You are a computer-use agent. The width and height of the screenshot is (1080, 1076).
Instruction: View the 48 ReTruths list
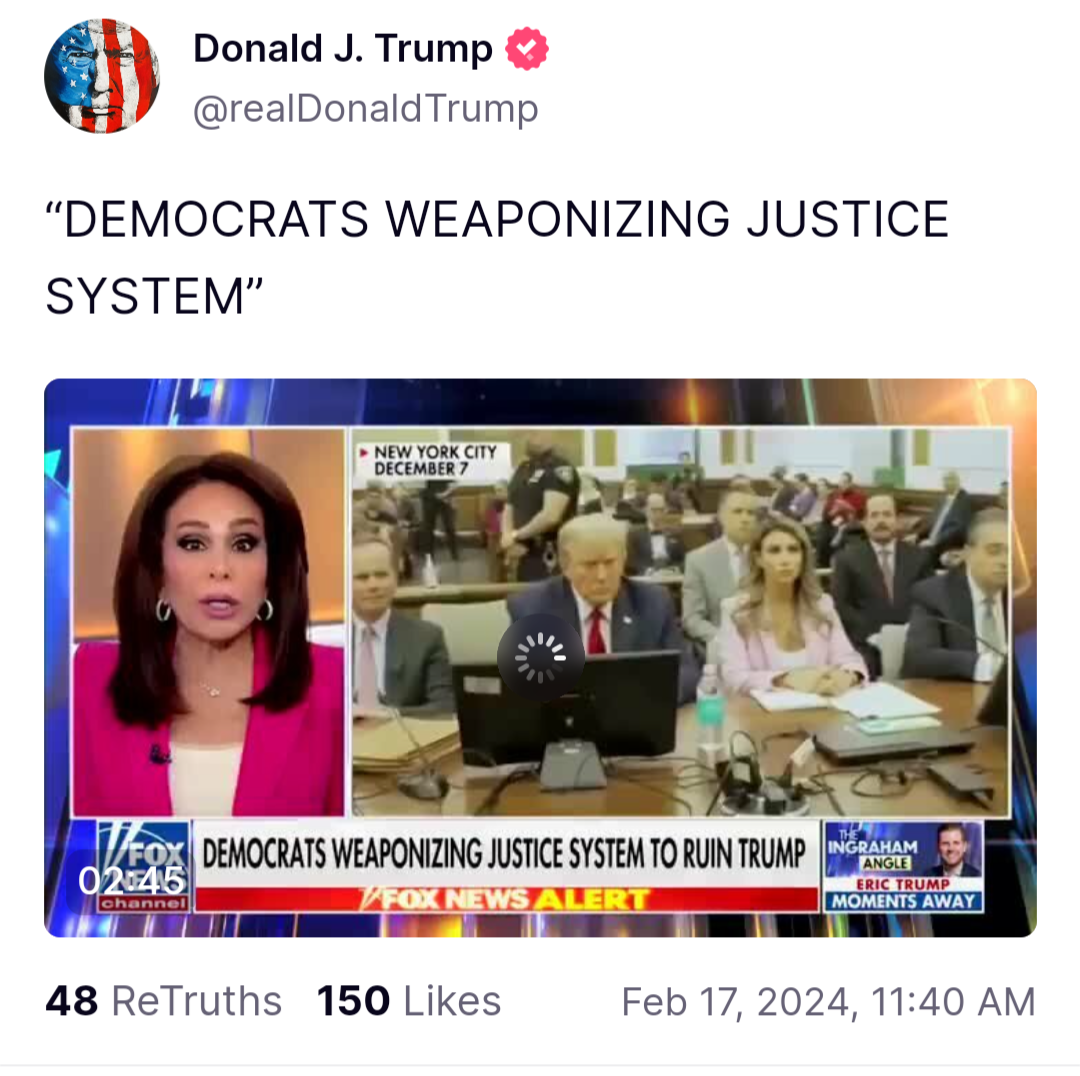coord(164,1001)
